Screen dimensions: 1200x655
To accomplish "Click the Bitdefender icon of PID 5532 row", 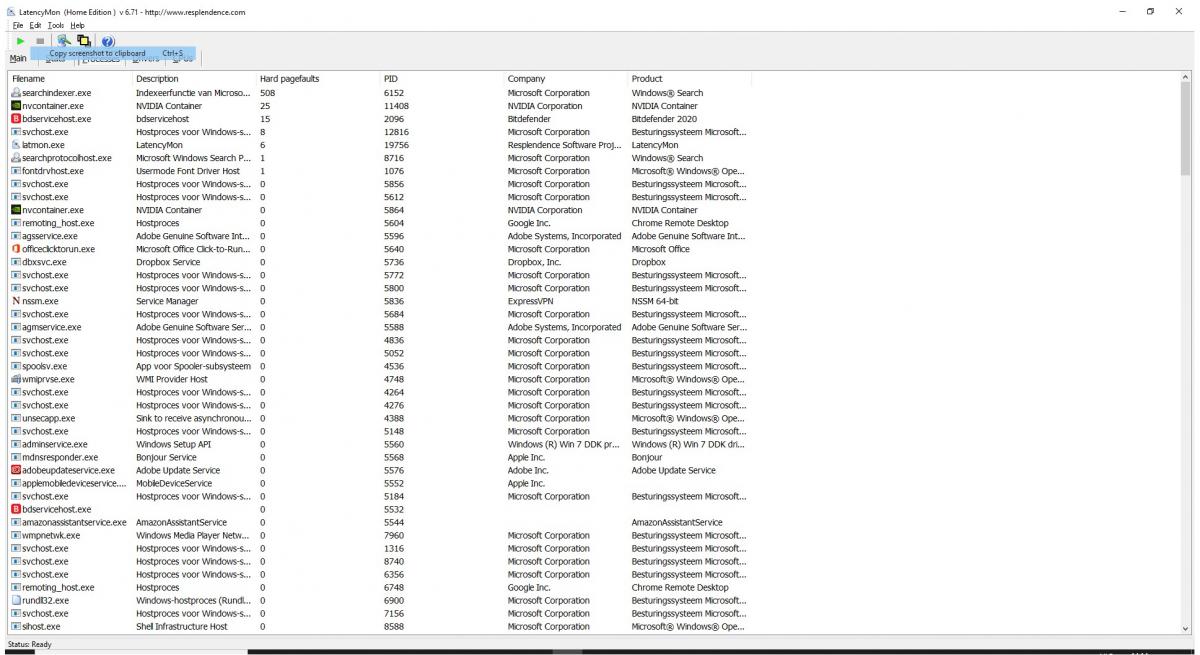I will (16, 509).
